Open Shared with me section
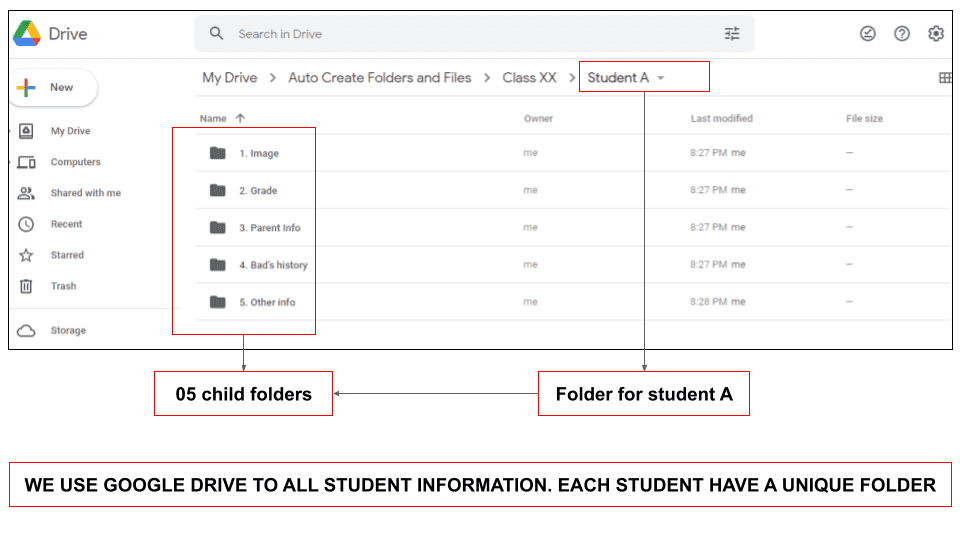Screen dimensions: 960x540 point(85,193)
